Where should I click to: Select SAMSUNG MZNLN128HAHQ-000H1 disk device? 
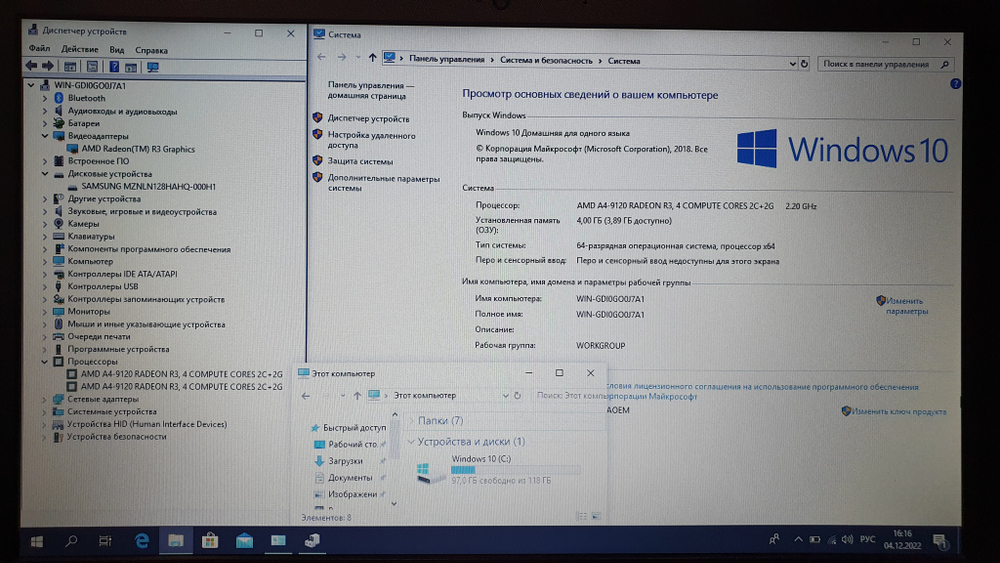tap(149, 187)
